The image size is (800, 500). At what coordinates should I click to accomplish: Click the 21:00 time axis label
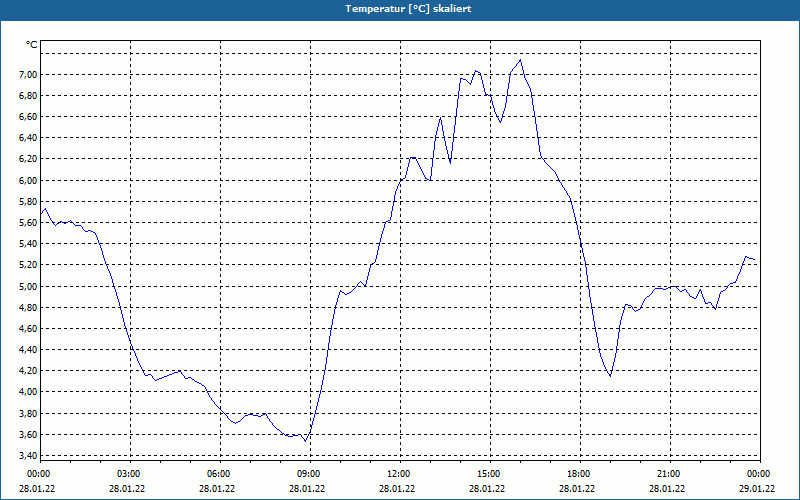click(x=667, y=474)
